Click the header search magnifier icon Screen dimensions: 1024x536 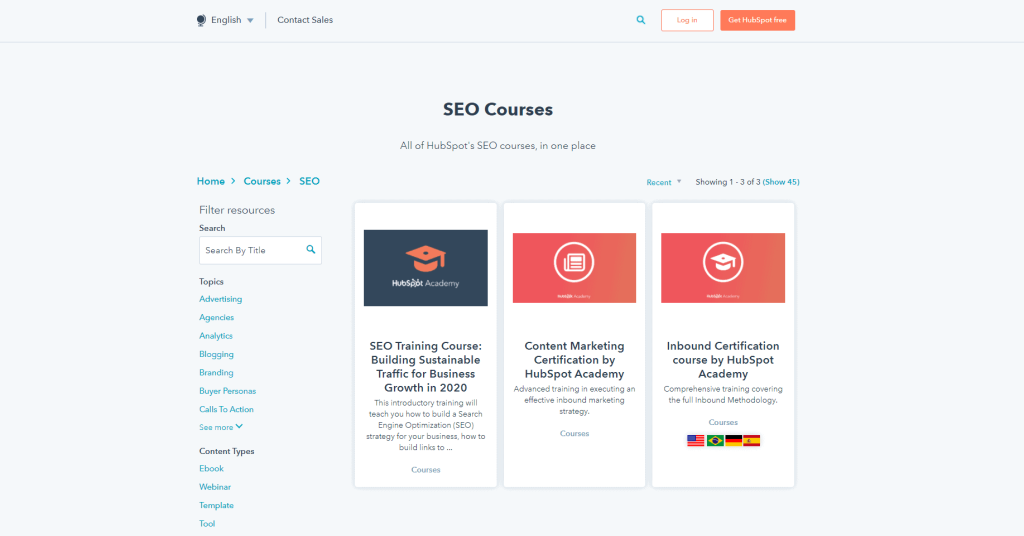[x=641, y=20]
